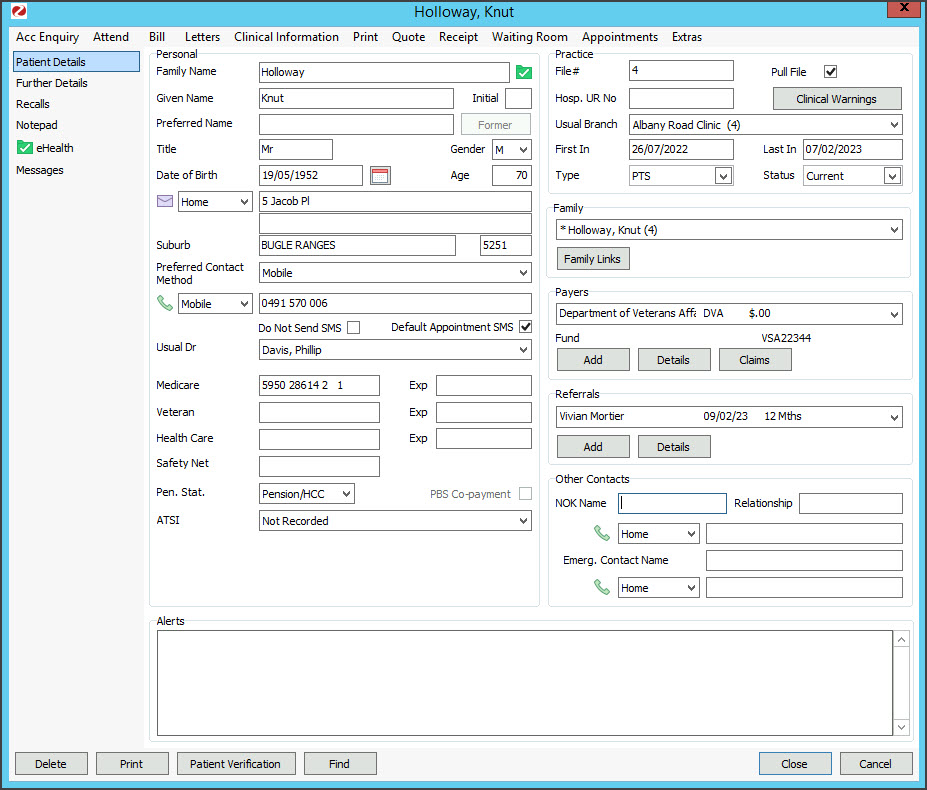Enable the Do Not Send SMS checkbox

tap(353, 328)
